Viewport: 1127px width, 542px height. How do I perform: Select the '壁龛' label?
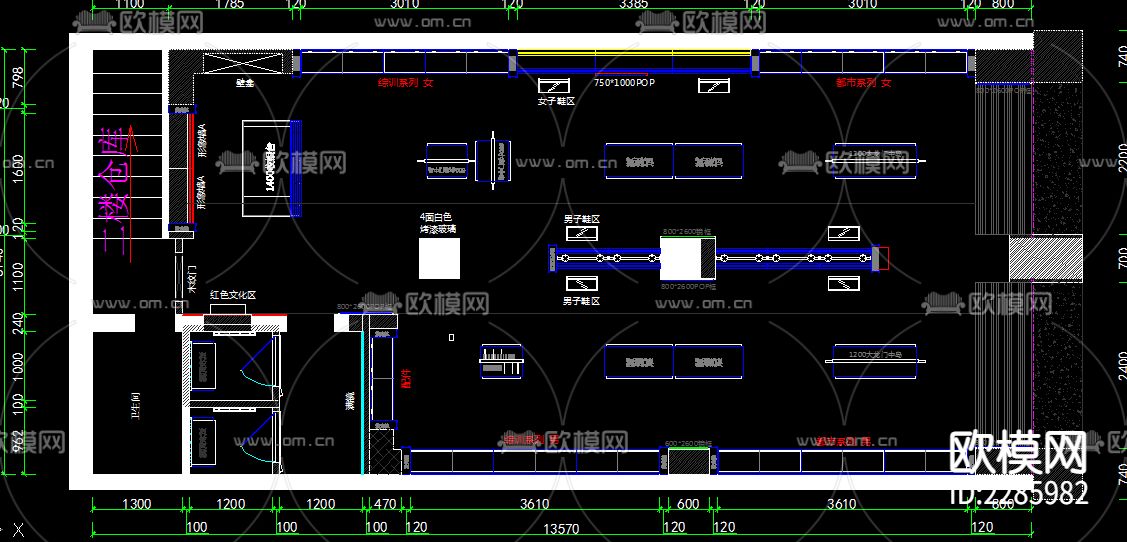[245, 83]
